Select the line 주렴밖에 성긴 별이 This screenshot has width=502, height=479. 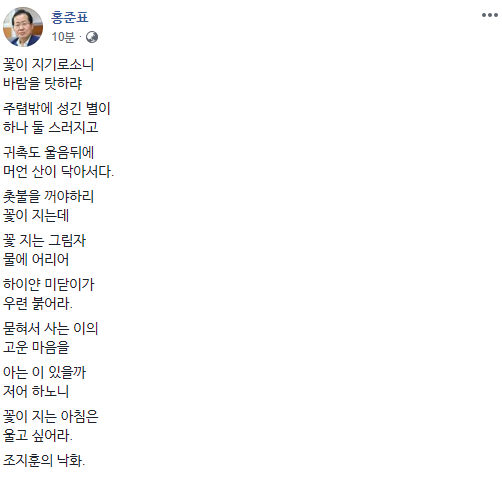coord(56,108)
